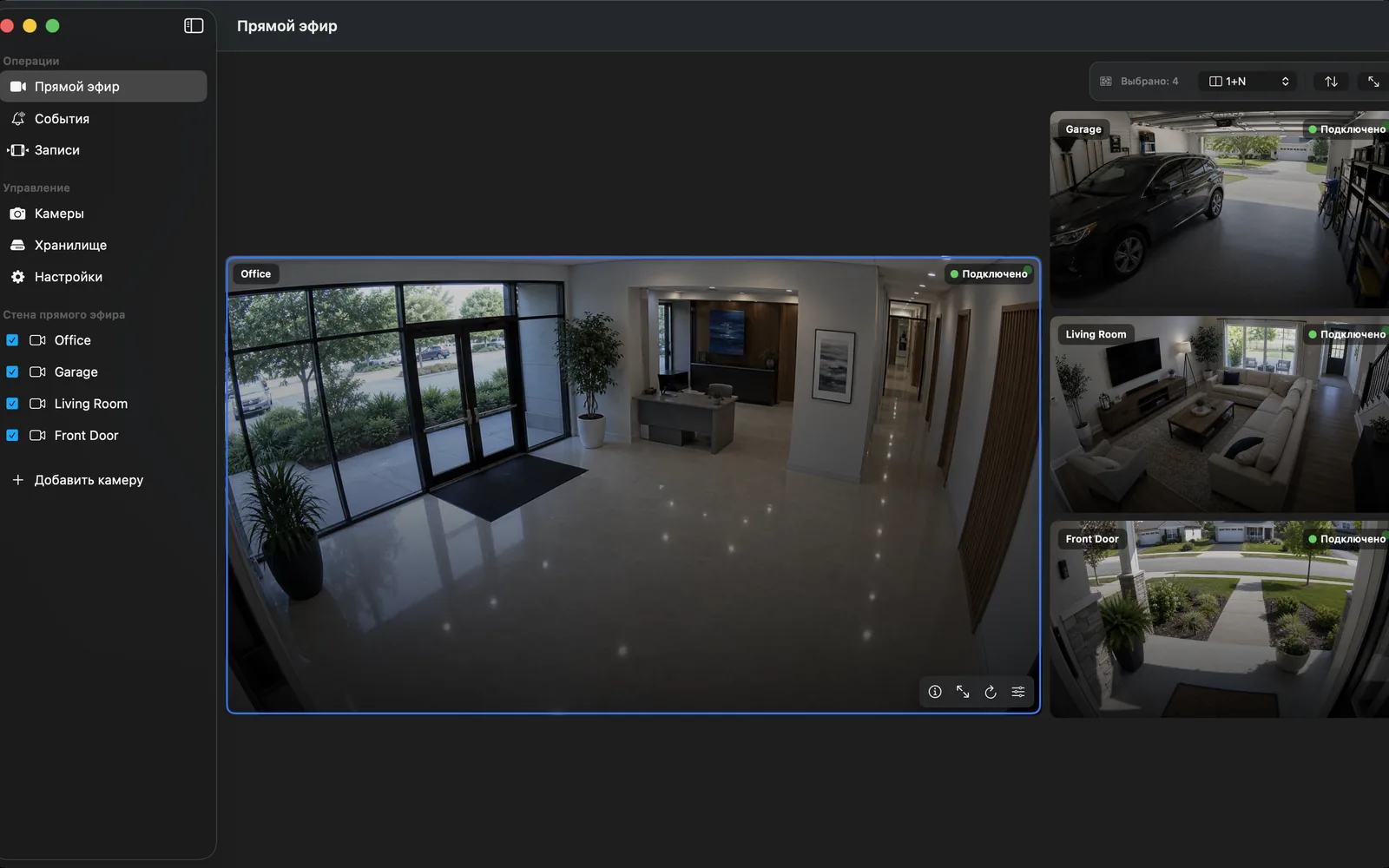Click Подключено status on Garage feed
This screenshot has width=1389, height=868.
(1346, 129)
